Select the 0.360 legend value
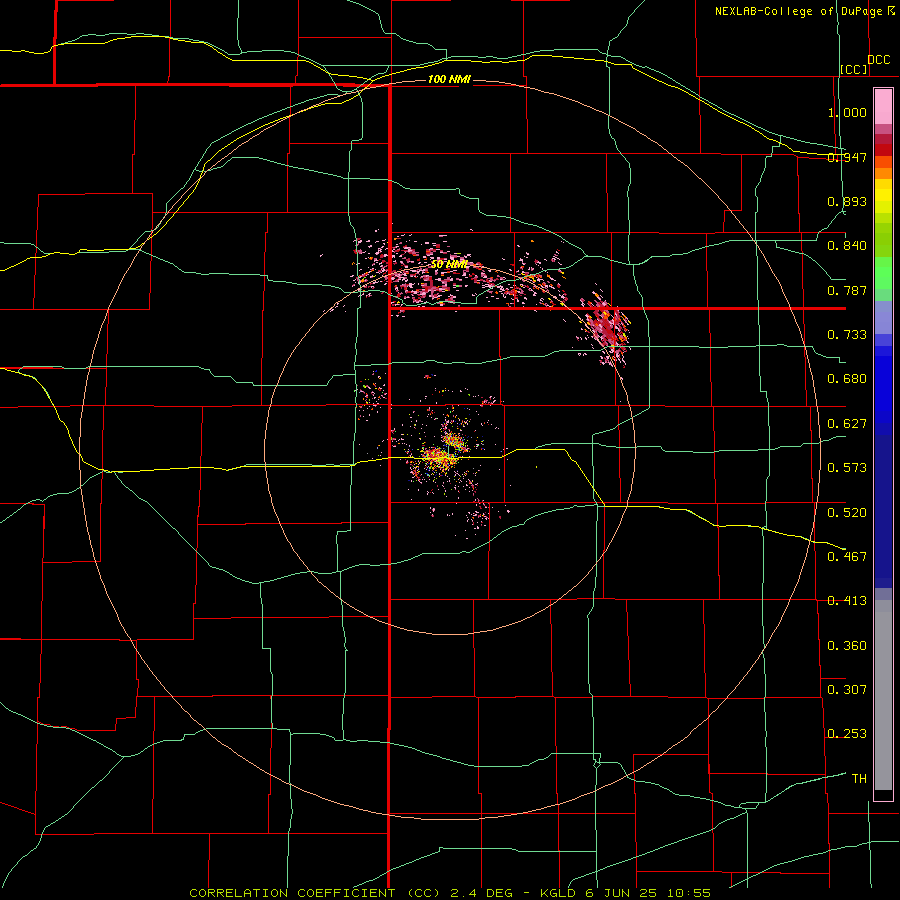The width and height of the screenshot is (900, 900). pos(847,646)
